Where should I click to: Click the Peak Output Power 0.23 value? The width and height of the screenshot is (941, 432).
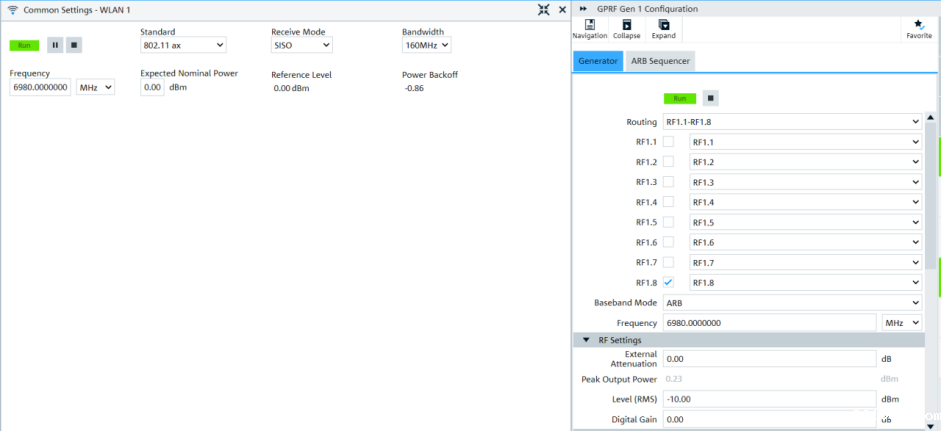[673, 379]
